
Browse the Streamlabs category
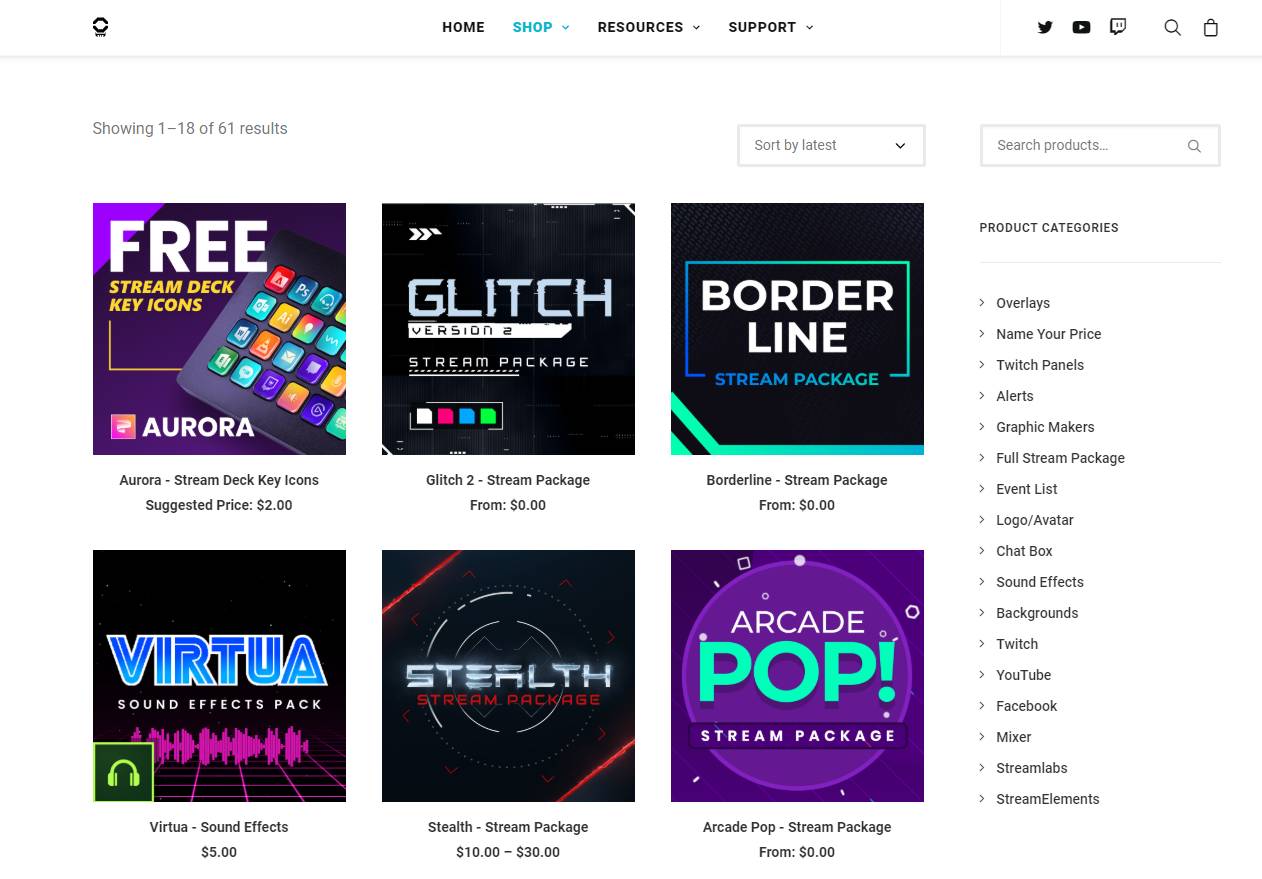[x=1032, y=768]
